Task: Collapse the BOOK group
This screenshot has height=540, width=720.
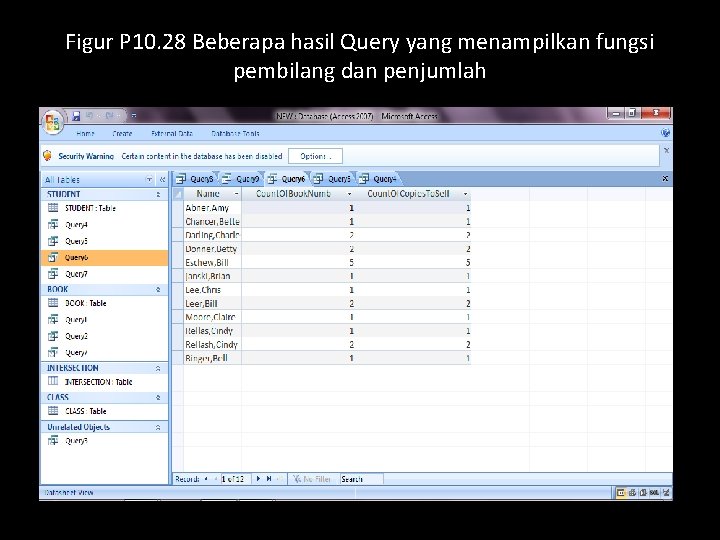Action: (x=158, y=290)
